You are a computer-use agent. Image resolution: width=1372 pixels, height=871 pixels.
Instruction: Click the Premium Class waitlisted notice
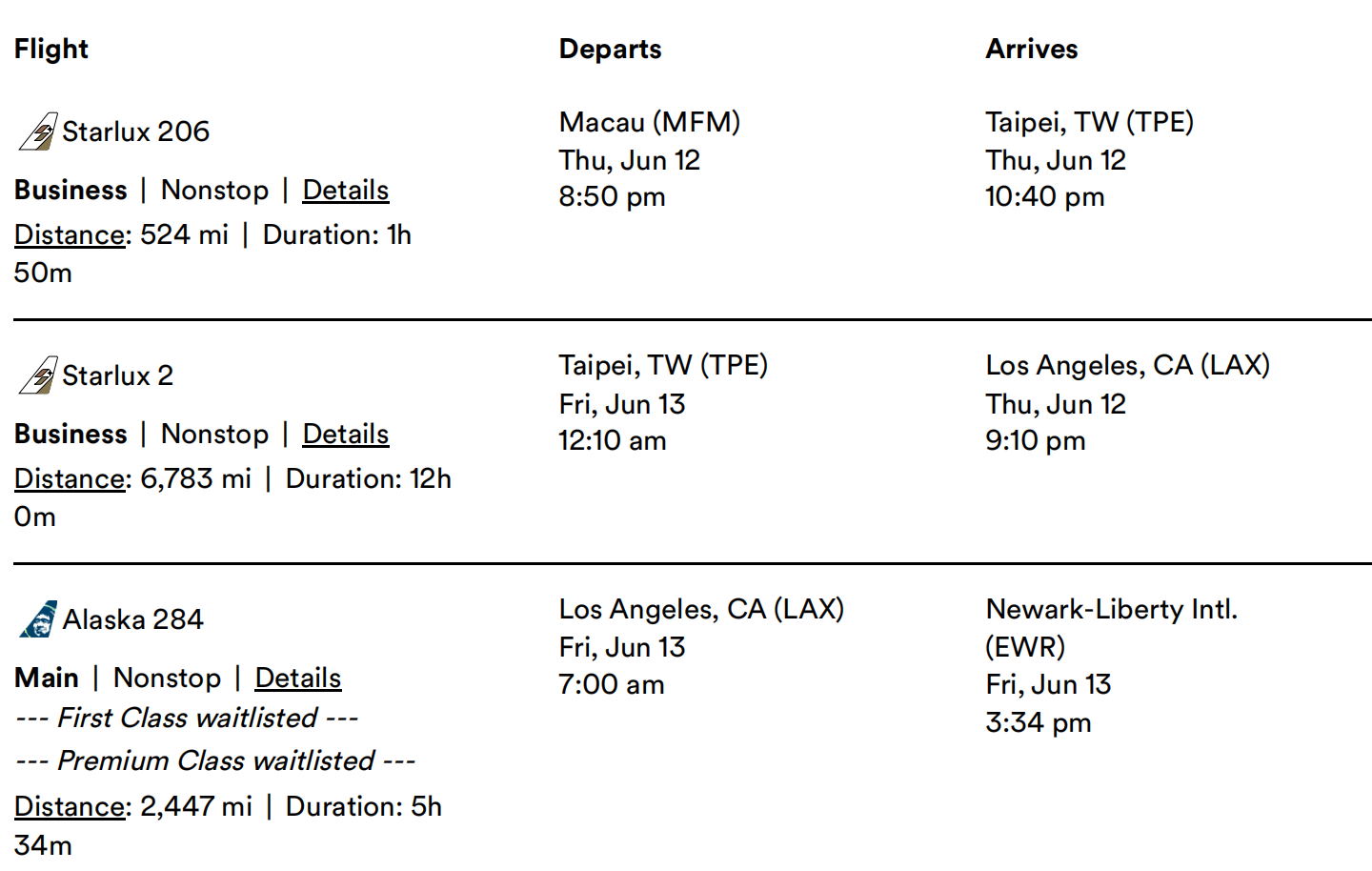[x=215, y=761]
